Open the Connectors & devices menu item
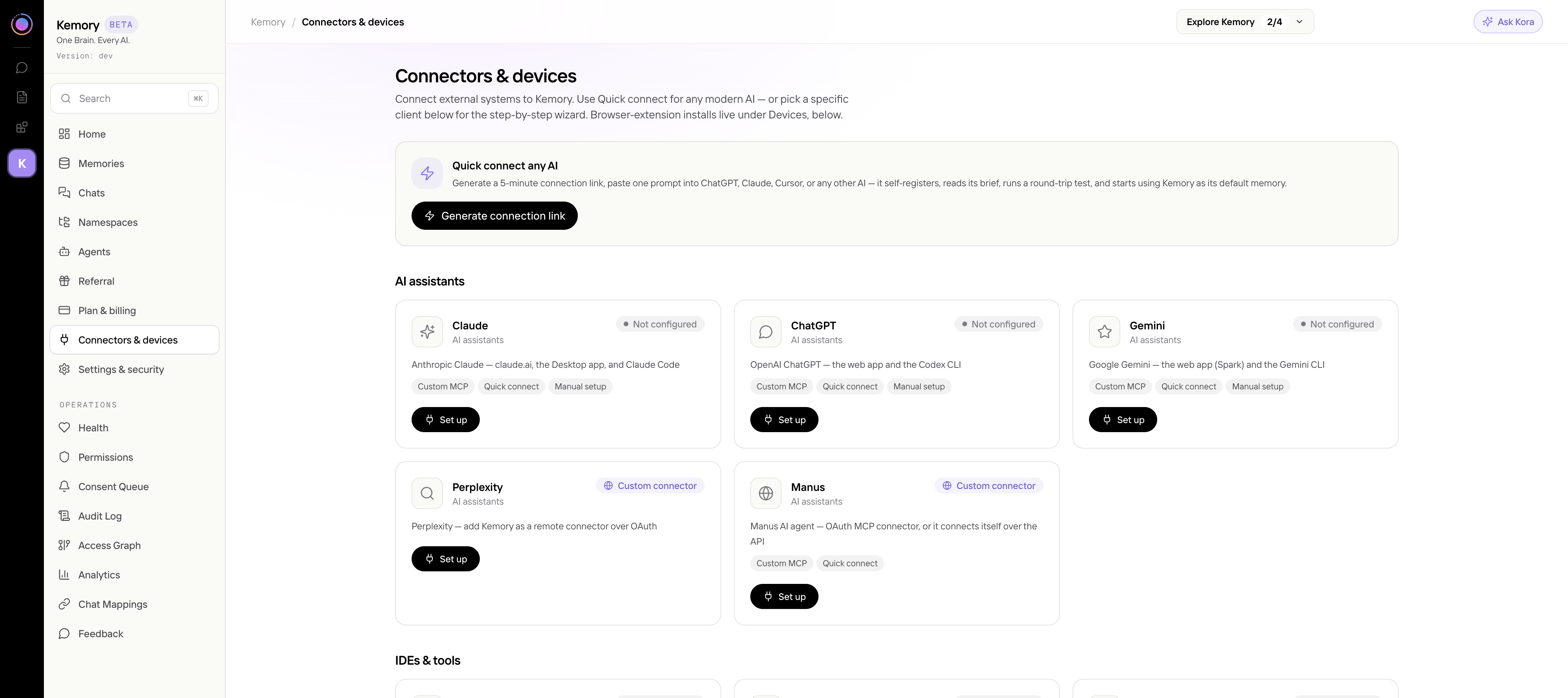The image size is (1568, 698). coord(134,340)
